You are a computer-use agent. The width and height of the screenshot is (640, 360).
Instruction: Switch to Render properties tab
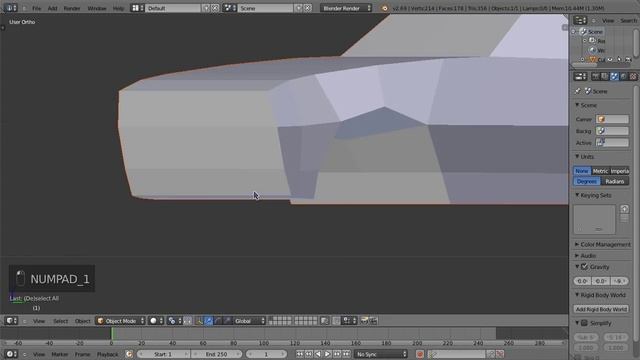[596, 76]
